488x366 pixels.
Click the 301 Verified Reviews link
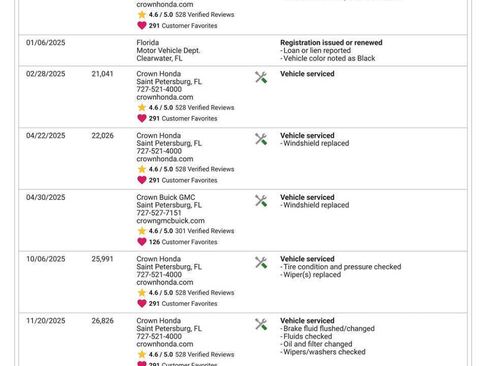pyautogui.click(x=205, y=231)
